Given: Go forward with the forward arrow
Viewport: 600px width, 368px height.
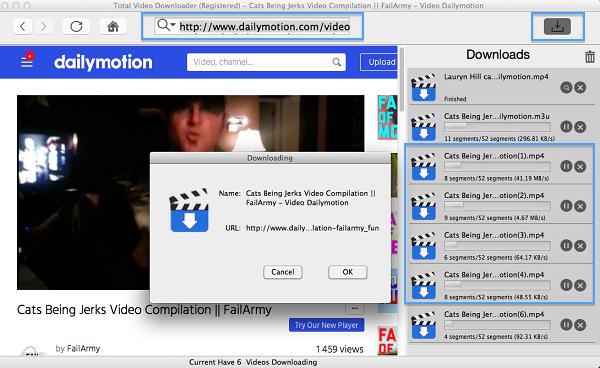Looking at the screenshot, I should pos(44,26).
